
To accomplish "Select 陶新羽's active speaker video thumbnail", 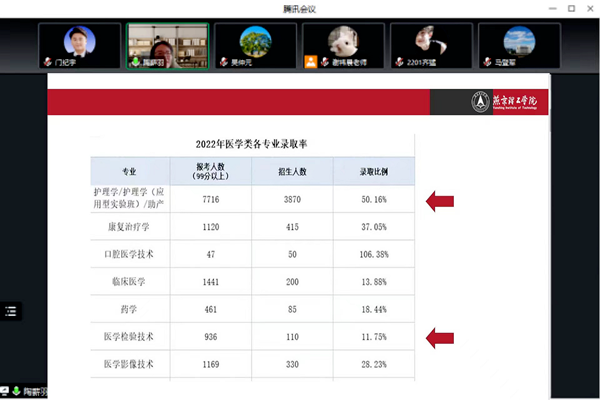I will [167, 45].
